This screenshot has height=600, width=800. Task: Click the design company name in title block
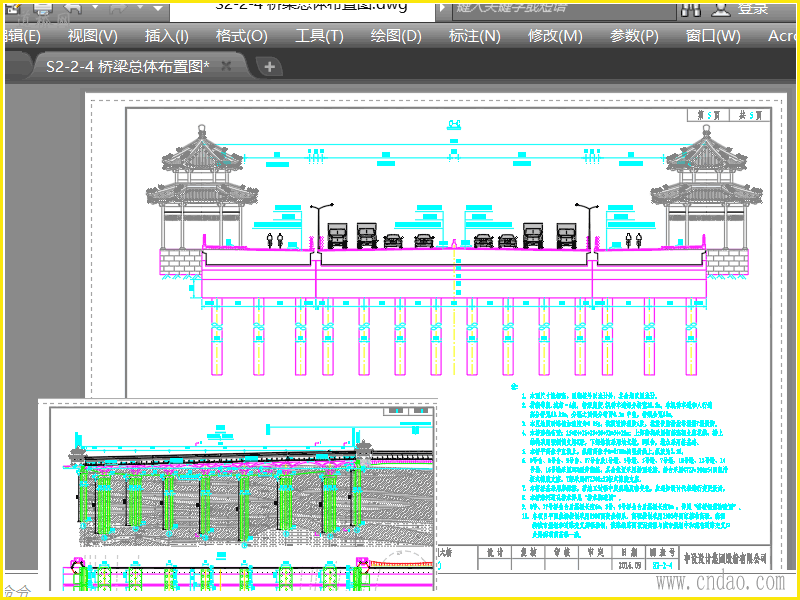[725, 558]
